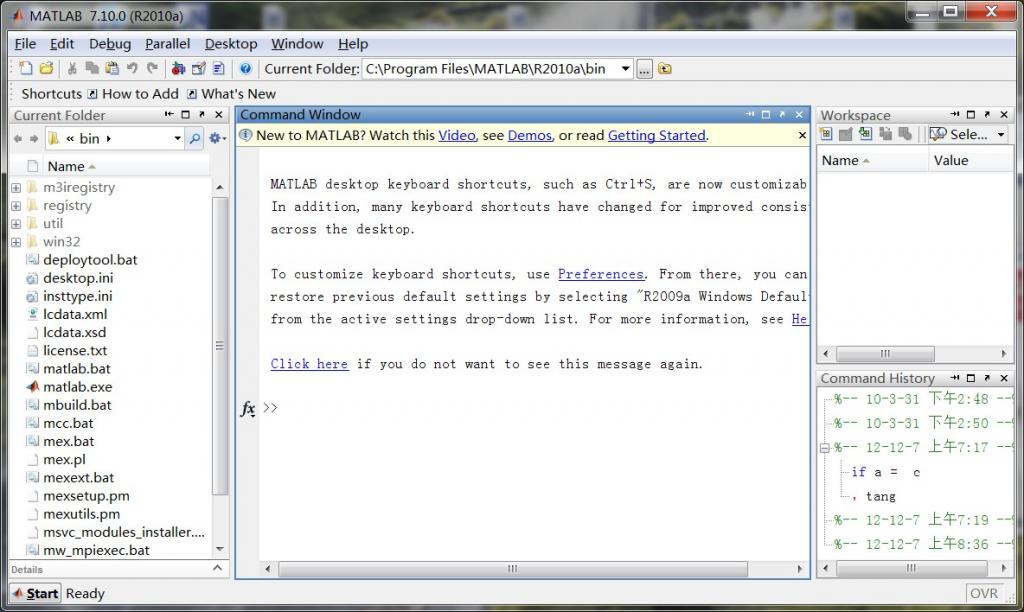Screen dimensions: 1024x612
Task: Expand the m3iregistry folder
Action: point(16,187)
